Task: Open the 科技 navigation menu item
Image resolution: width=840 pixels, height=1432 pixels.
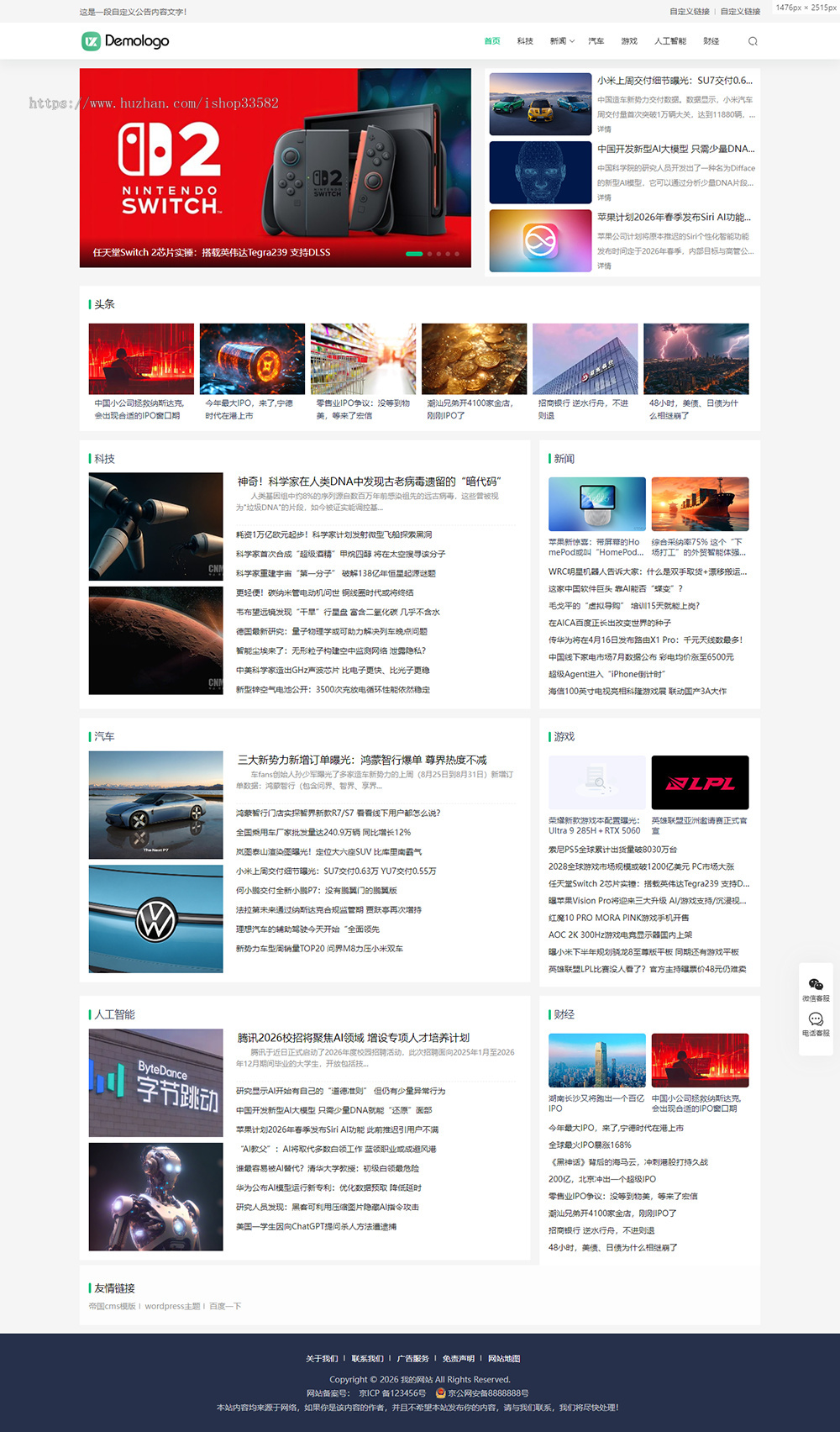Action: point(525,41)
